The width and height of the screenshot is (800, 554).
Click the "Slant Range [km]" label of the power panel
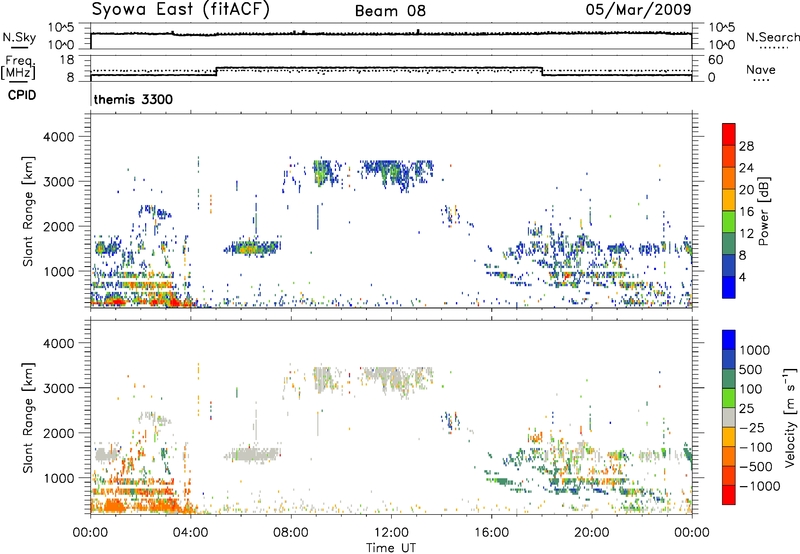[x=28, y=211]
